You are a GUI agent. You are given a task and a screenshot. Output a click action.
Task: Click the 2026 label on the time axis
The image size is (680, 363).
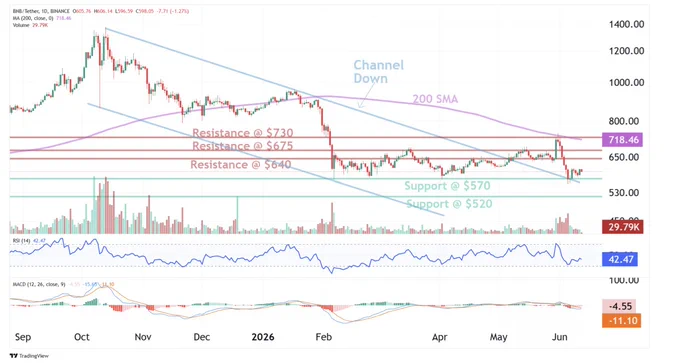[262, 337]
